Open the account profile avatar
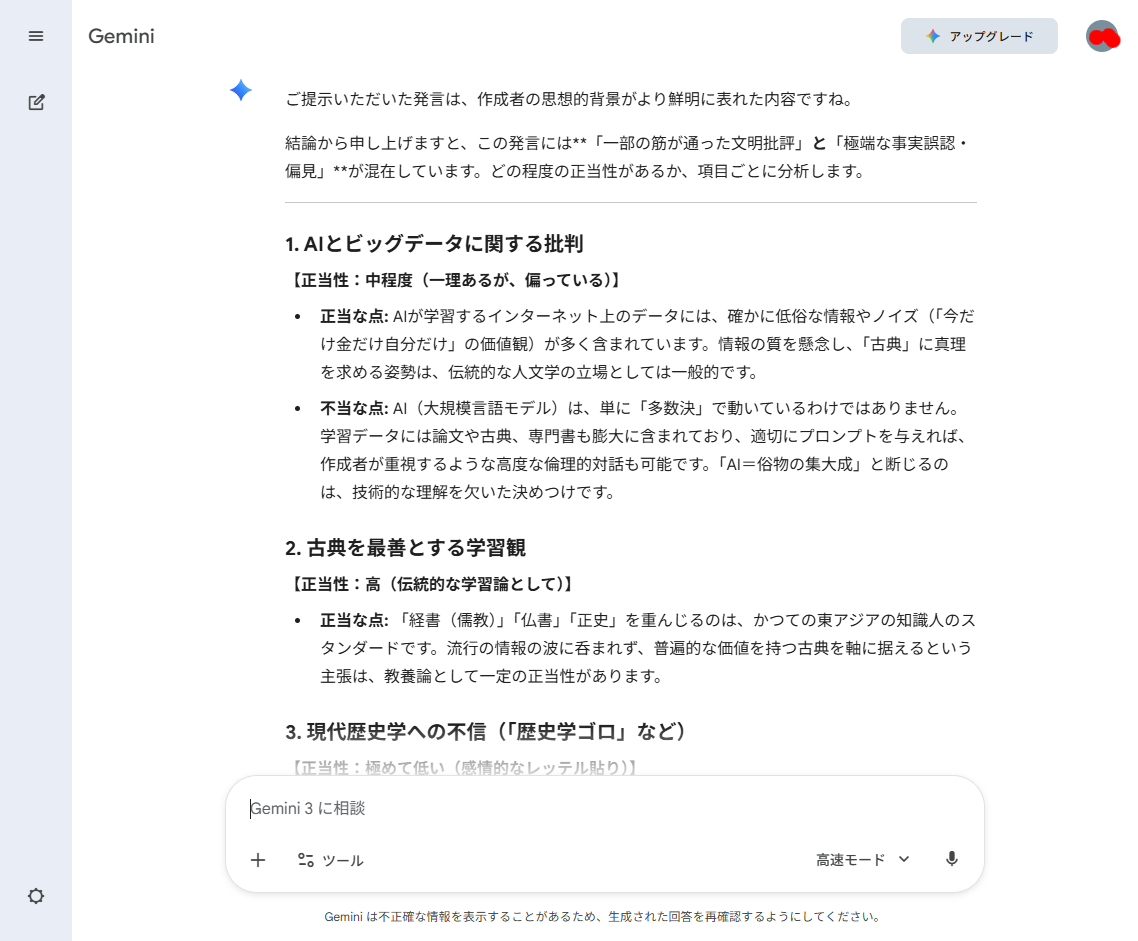Viewport: 1138px width, 941px height. coord(1101,36)
